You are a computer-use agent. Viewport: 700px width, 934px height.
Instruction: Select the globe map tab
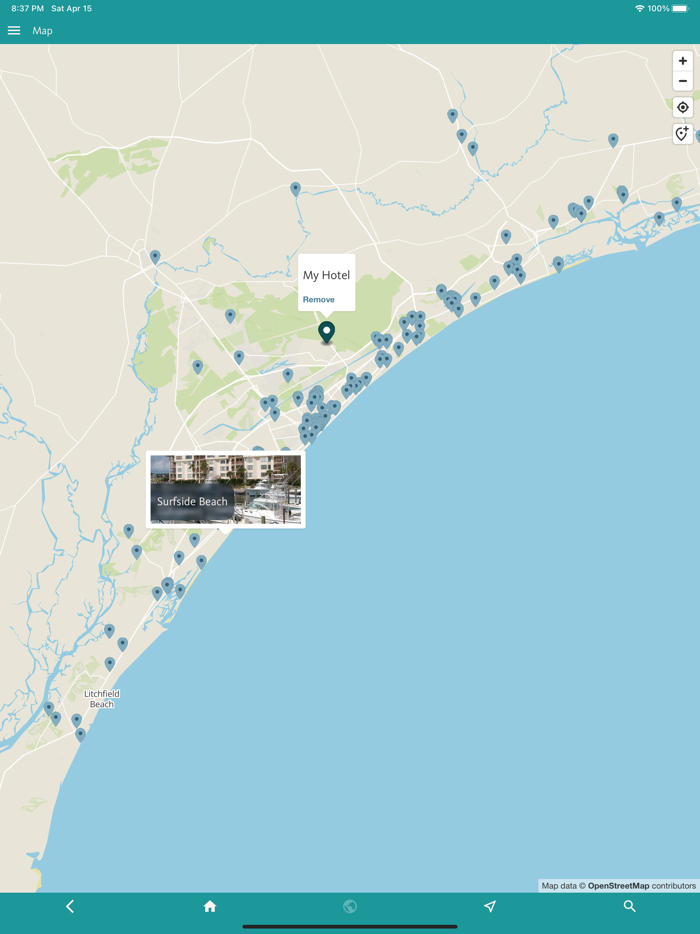(x=350, y=906)
